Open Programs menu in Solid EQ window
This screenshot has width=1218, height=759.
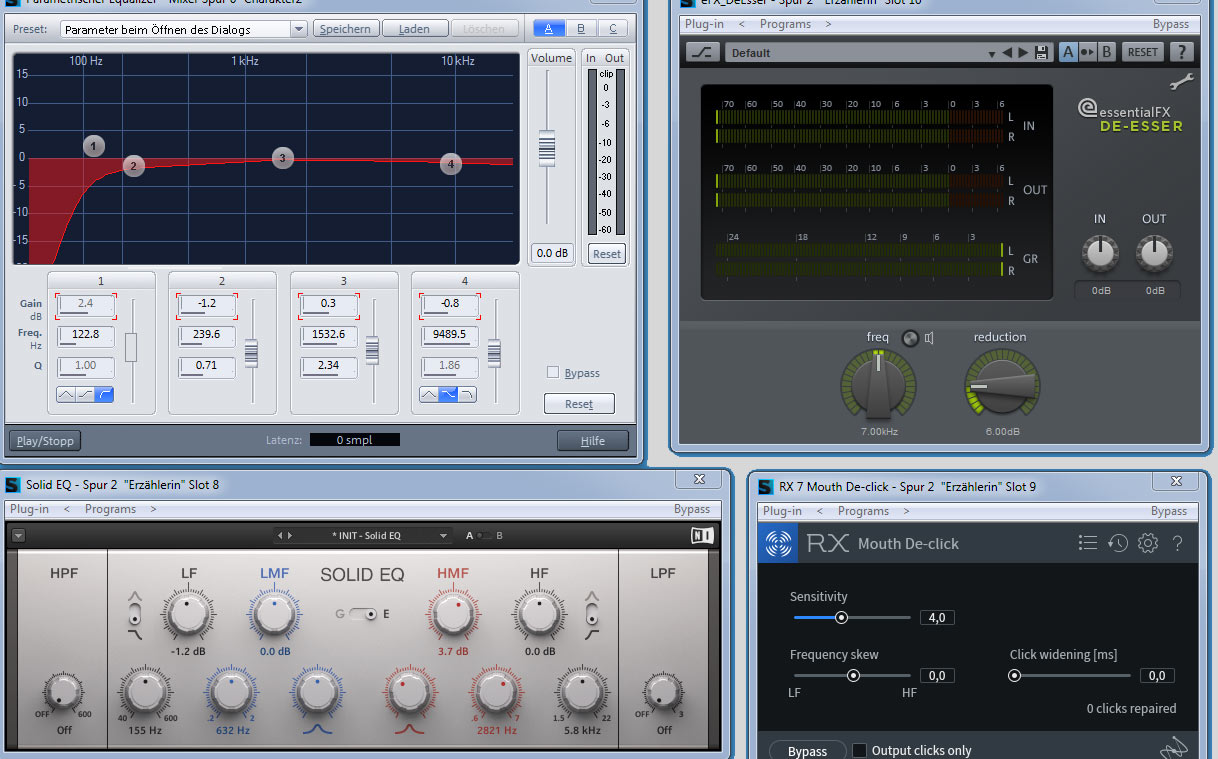tap(111, 509)
